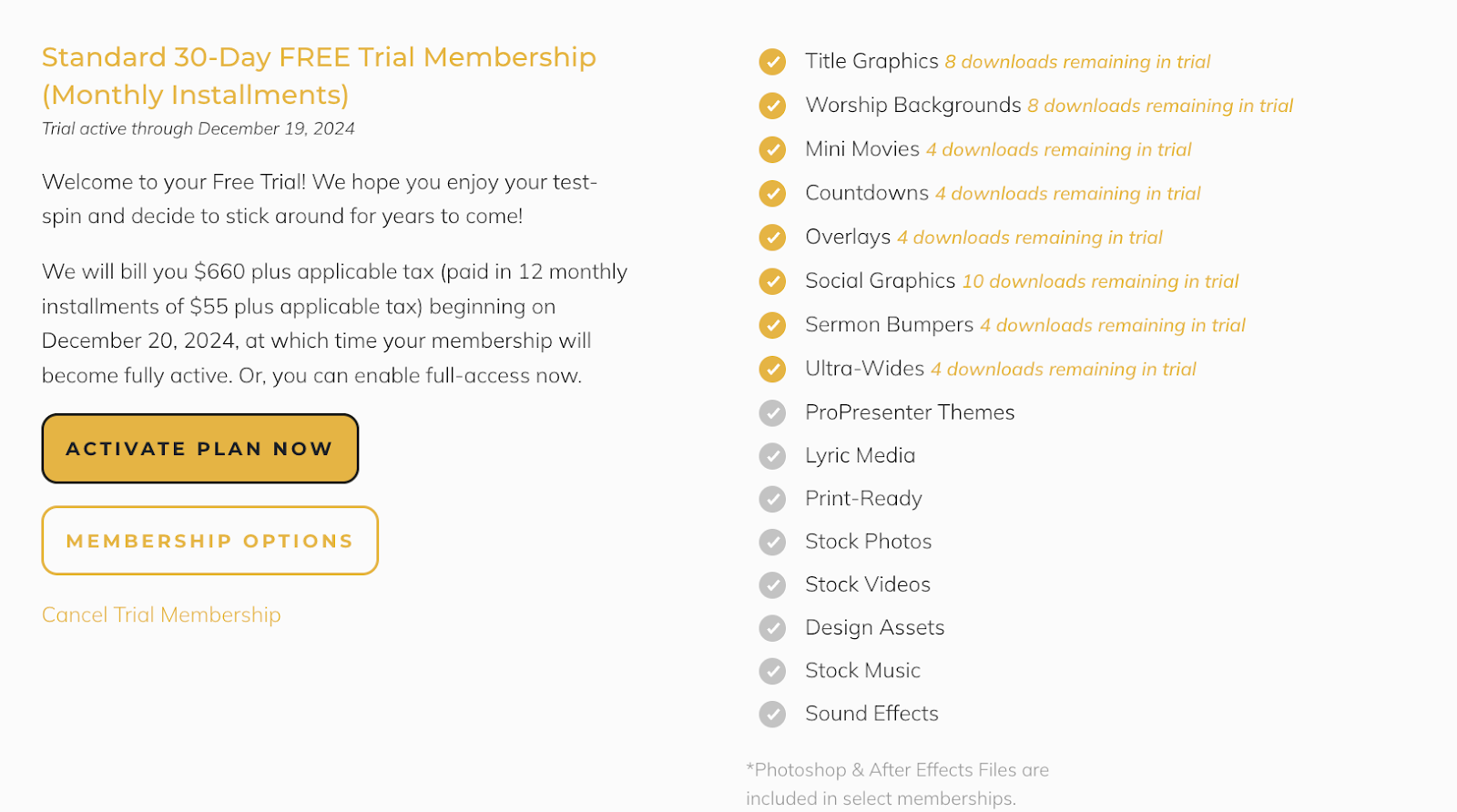Click the Print-Ready feature label

[863, 499]
